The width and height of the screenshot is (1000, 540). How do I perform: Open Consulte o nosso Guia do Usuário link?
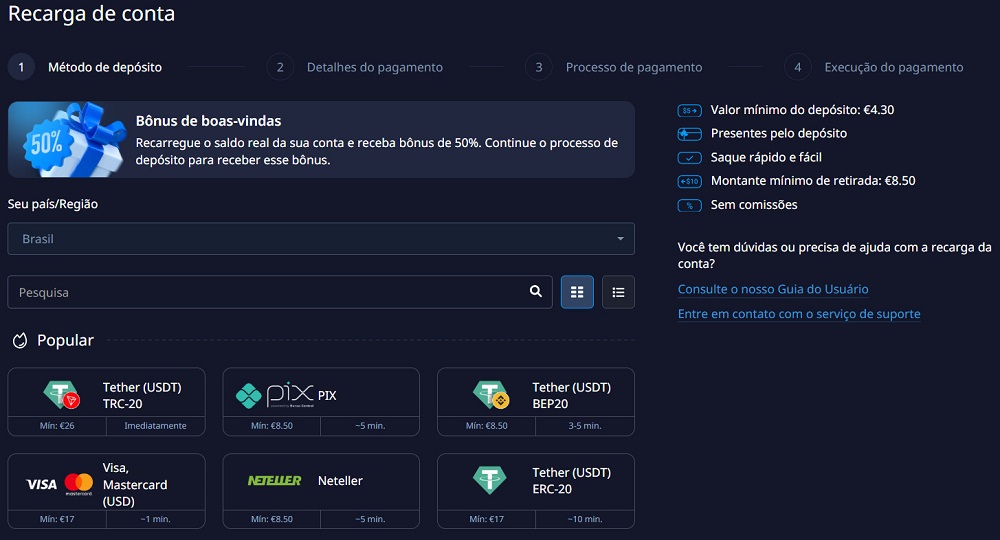pyautogui.click(x=773, y=289)
